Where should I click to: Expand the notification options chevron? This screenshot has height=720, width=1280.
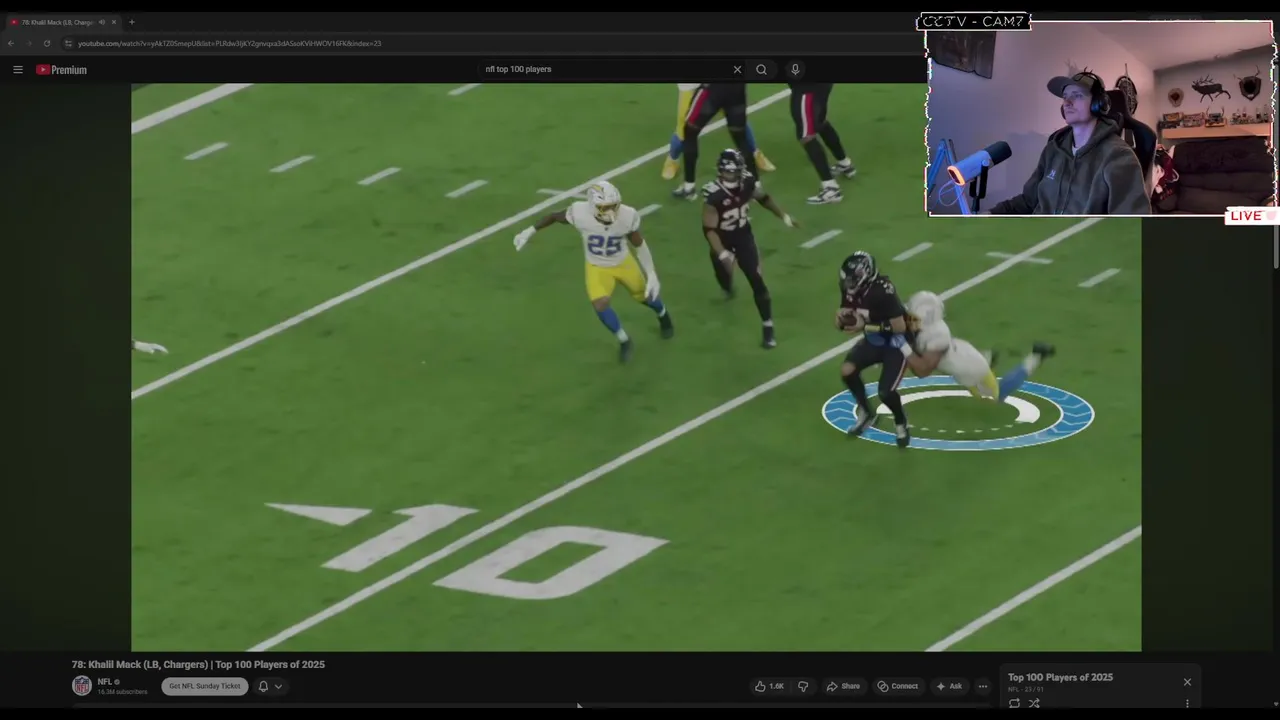point(278,686)
